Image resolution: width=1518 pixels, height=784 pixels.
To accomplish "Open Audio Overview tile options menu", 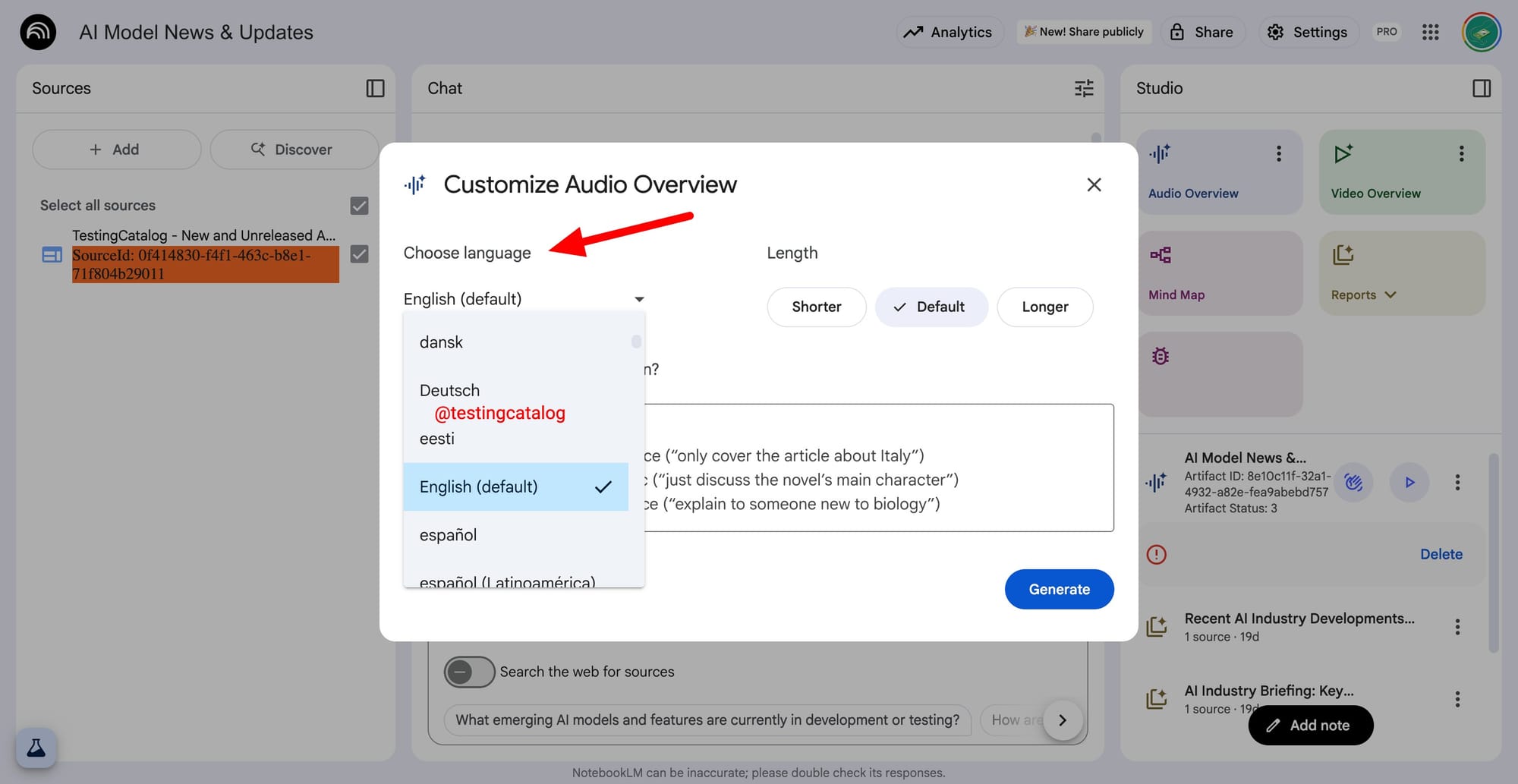I will click(1279, 154).
